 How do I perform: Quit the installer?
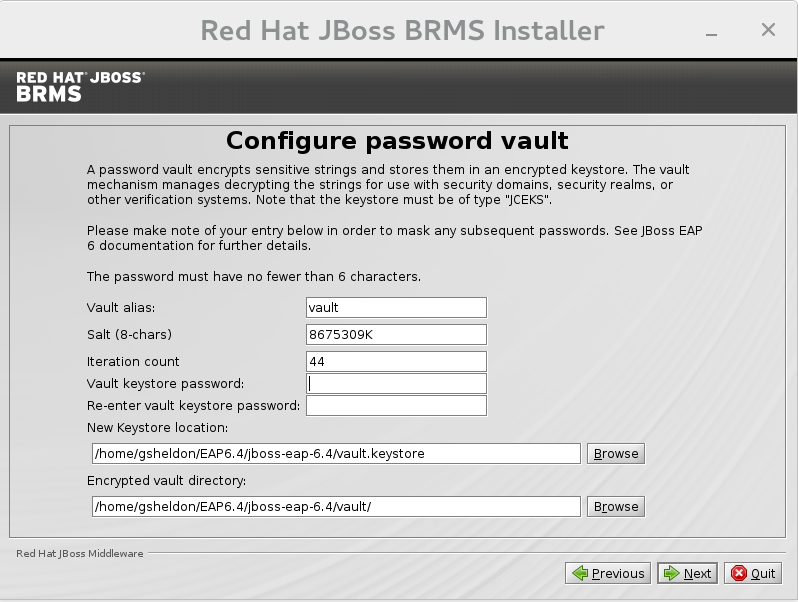click(x=753, y=574)
